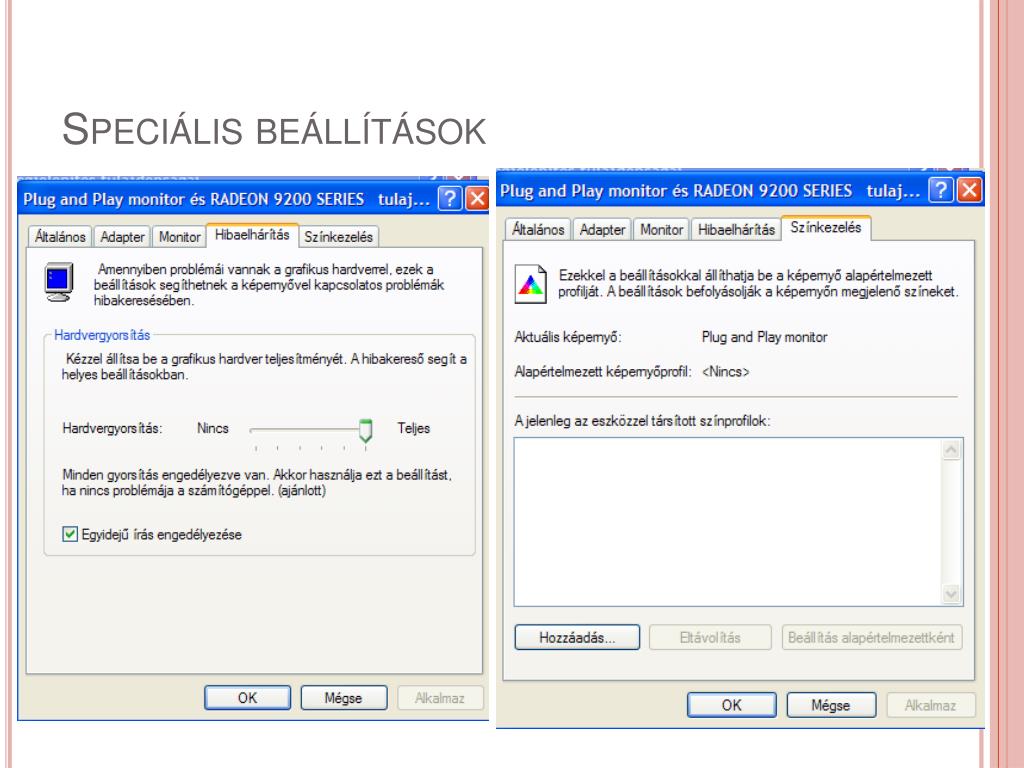Screen dimensions: 1024x768
Task: Open Hibaelhárítás tab in right dialog
Action: click(x=736, y=229)
